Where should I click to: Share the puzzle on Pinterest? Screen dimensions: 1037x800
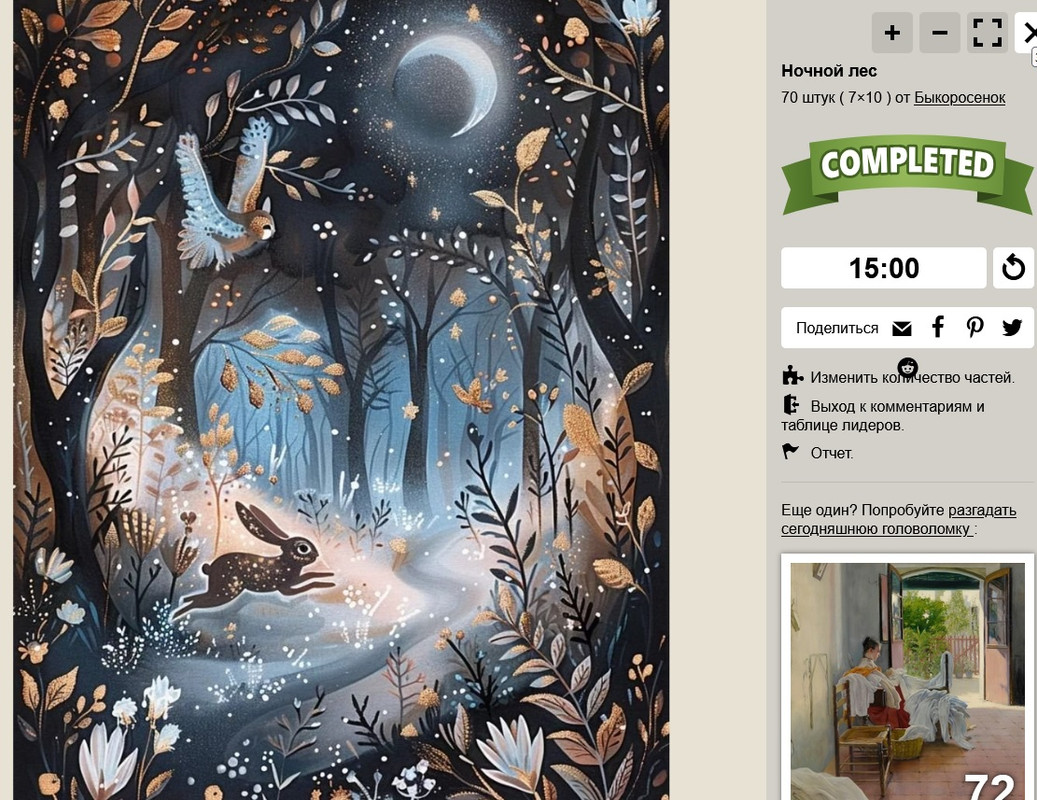click(x=974, y=327)
